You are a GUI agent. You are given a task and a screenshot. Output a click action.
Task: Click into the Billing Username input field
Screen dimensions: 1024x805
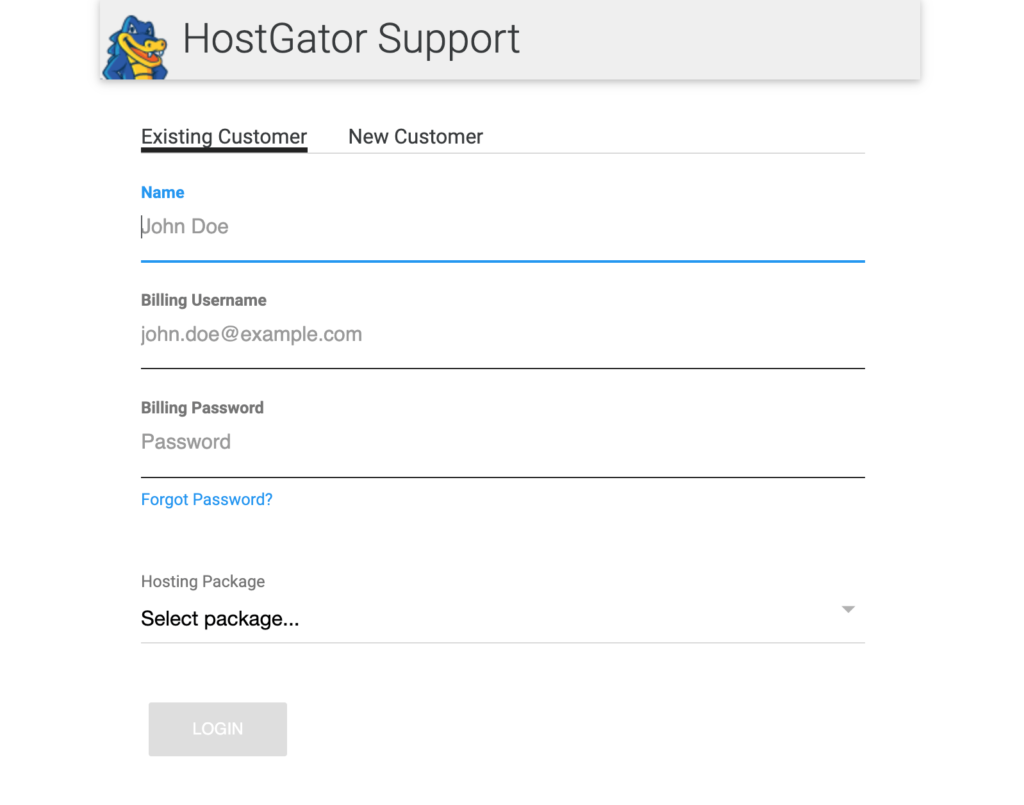tap(500, 335)
